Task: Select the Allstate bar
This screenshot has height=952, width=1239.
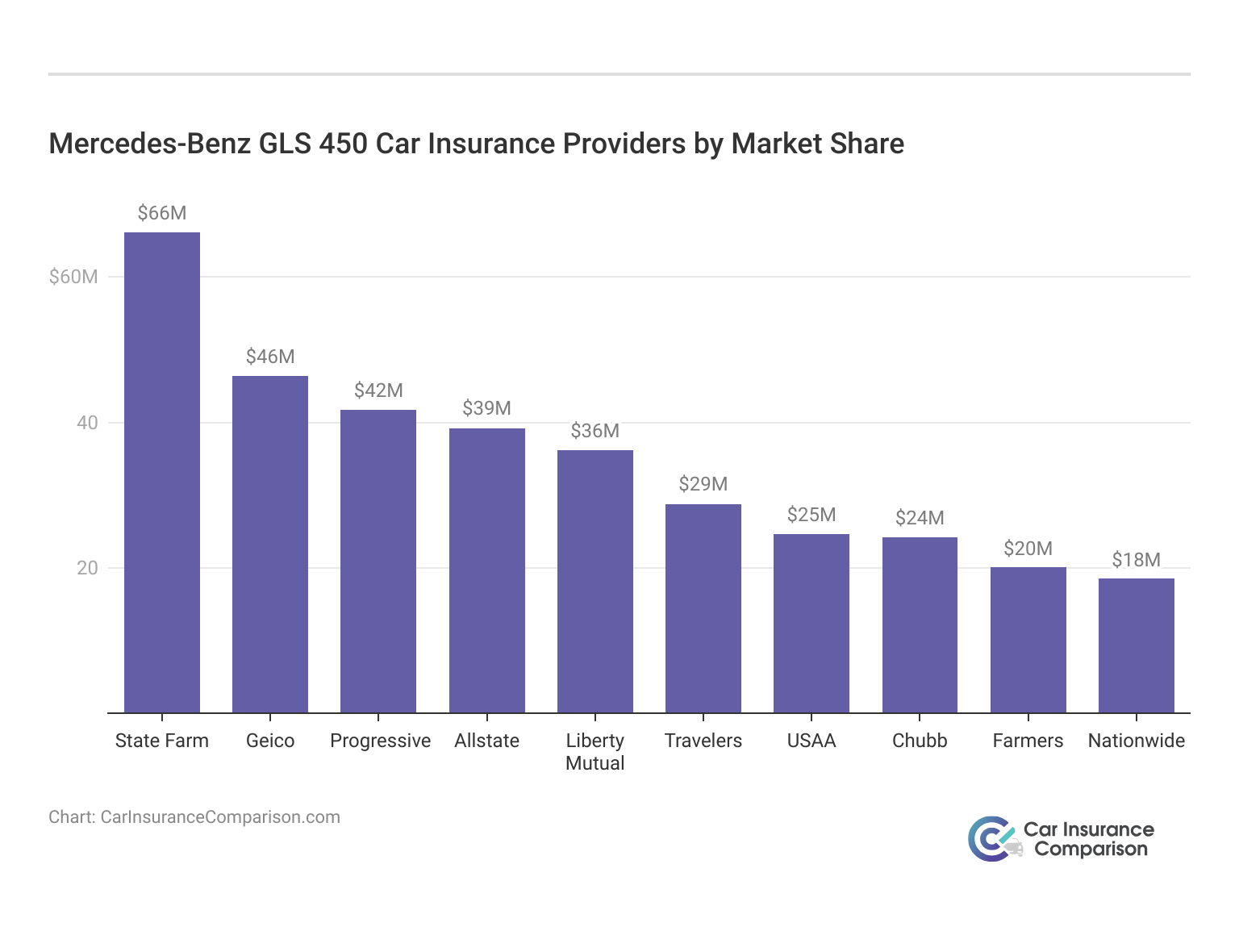Action: point(487,570)
